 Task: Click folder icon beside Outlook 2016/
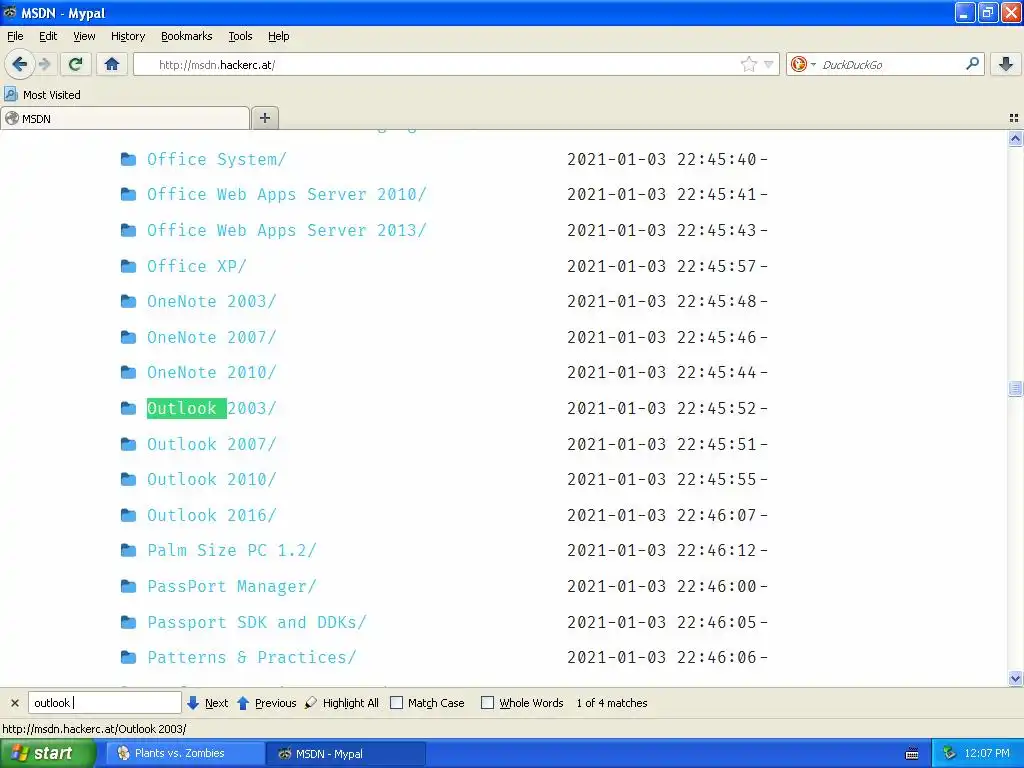[129, 515]
